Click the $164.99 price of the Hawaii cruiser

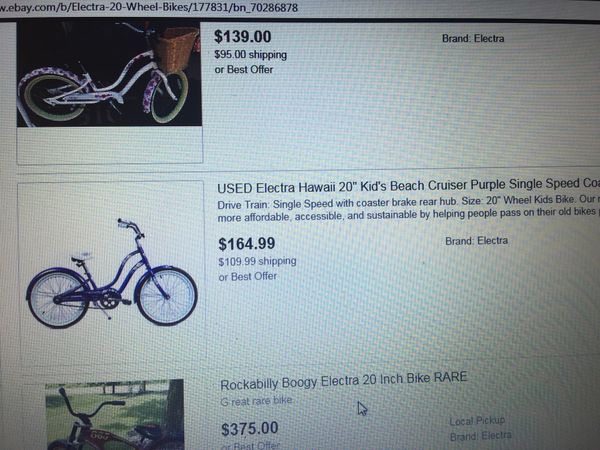(x=247, y=244)
